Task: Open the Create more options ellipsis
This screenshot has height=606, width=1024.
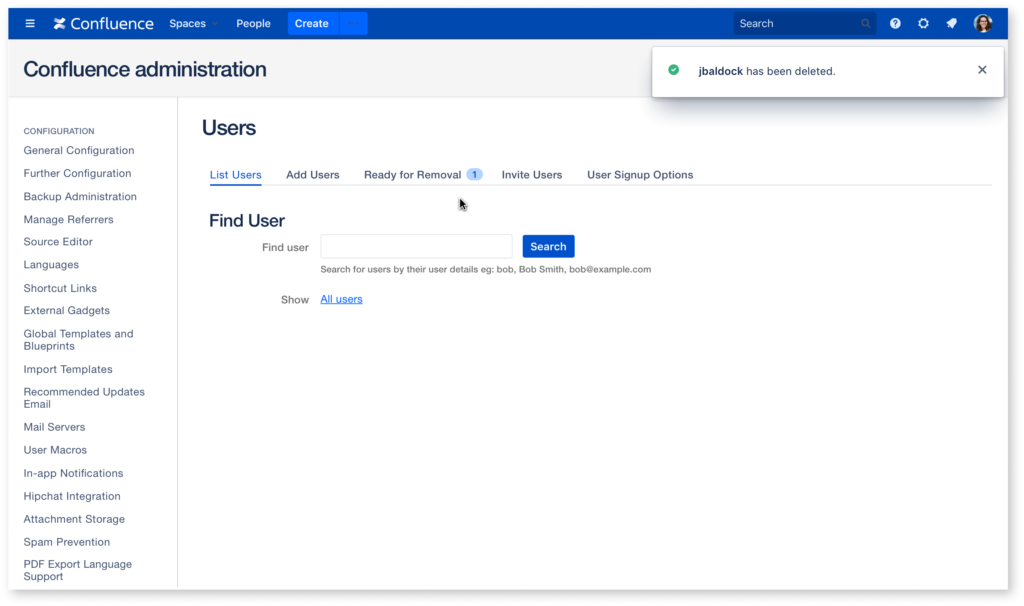Action: 353,24
